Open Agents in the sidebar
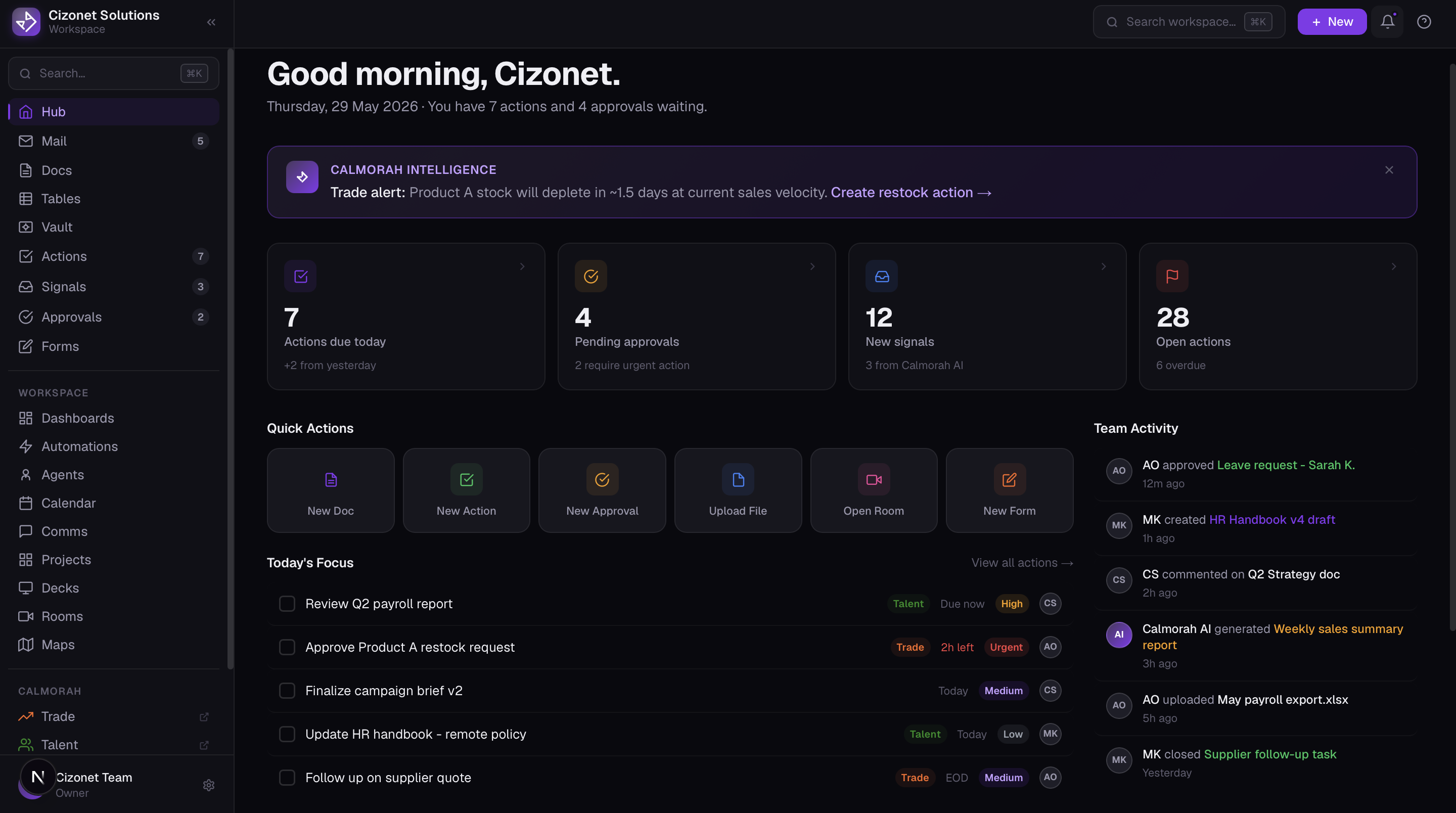 pyautogui.click(x=114, y=474)
